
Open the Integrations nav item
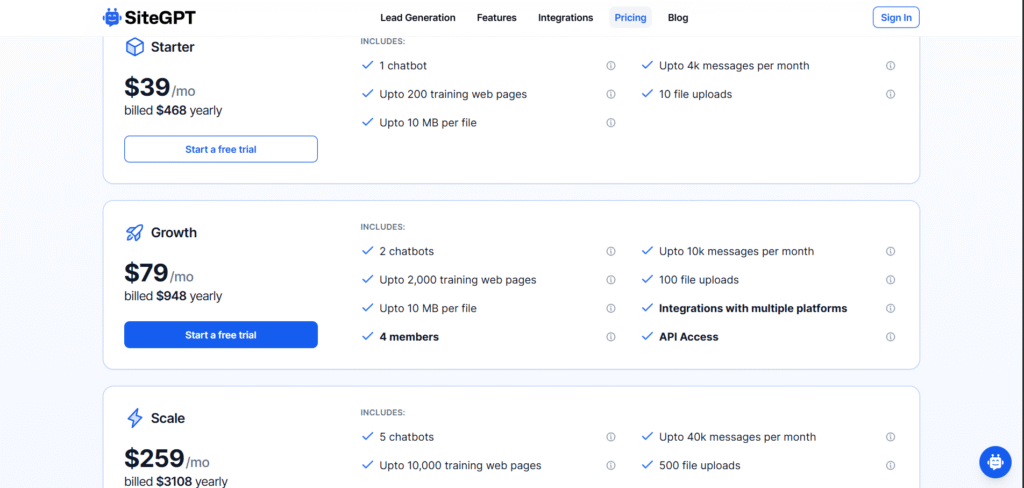coord(566,18)
